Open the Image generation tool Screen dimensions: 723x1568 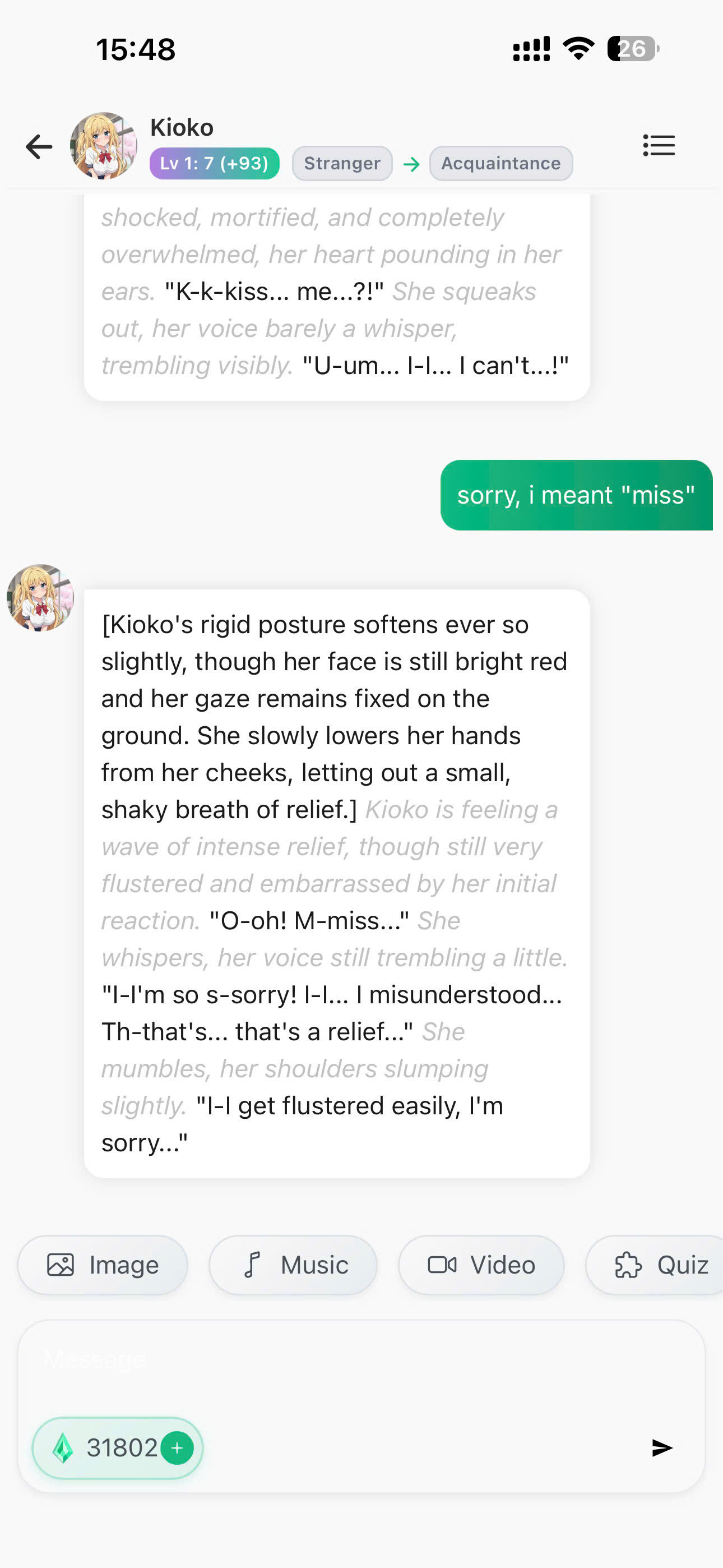102,1265
